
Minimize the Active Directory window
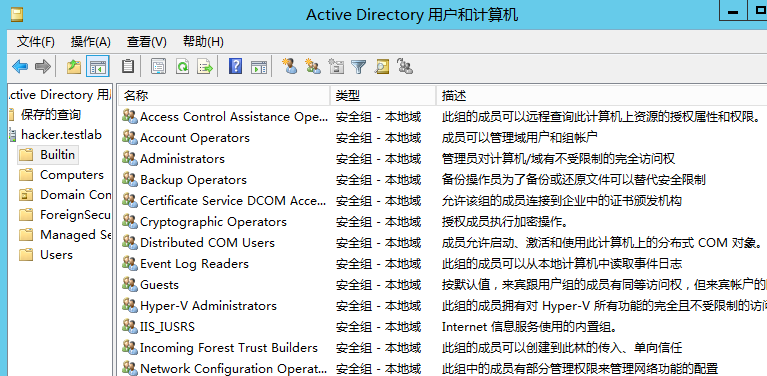pos(733,12)
